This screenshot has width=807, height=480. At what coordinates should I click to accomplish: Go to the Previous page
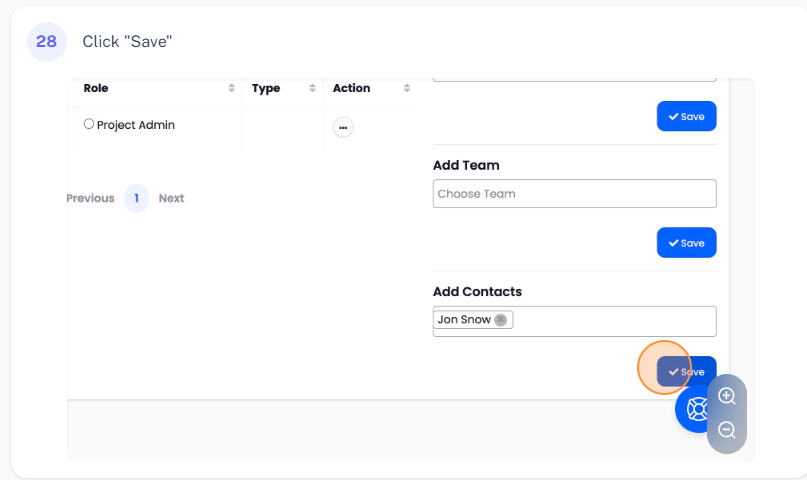(x=90, y=198)
